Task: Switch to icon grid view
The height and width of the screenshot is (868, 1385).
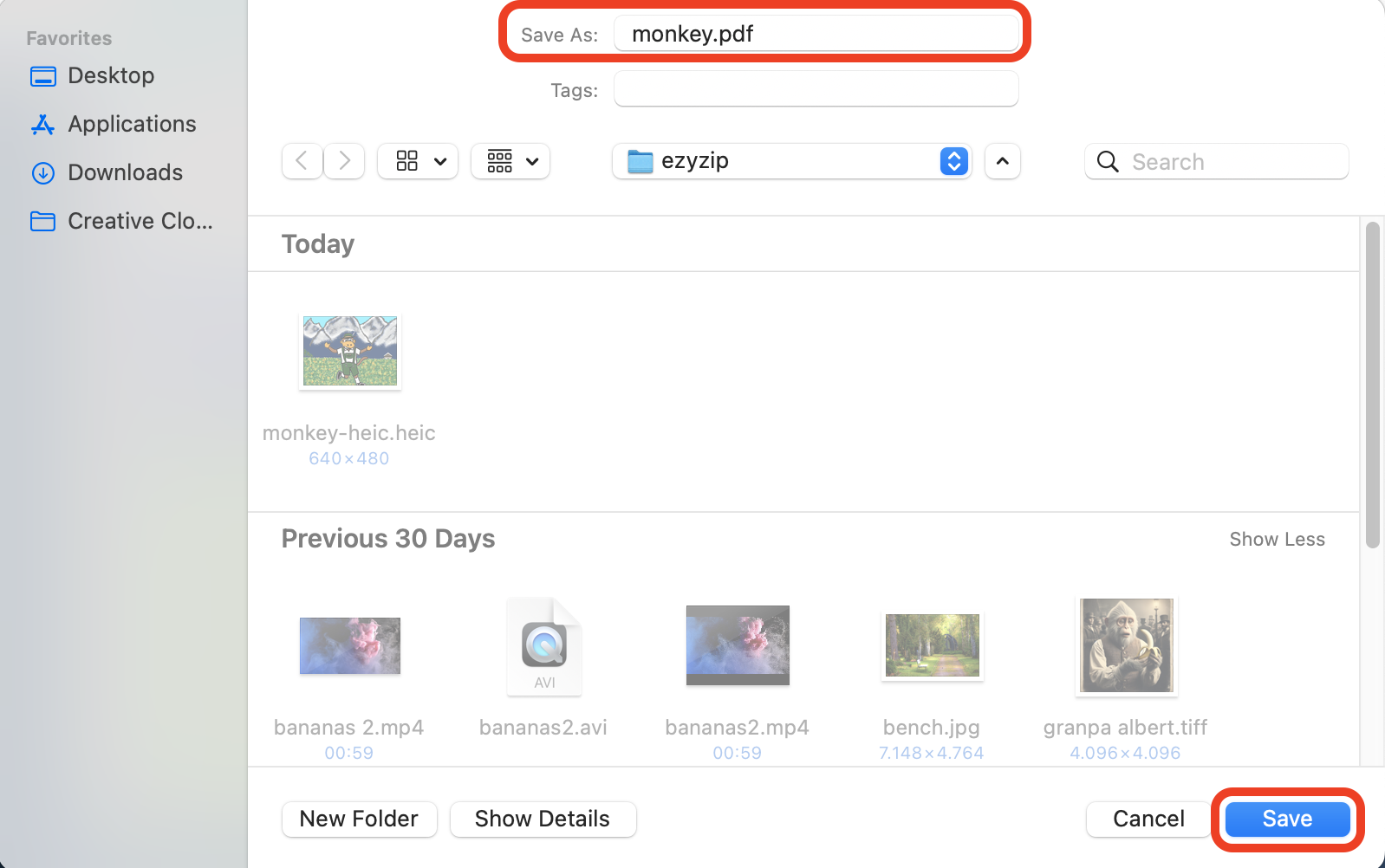Action: pos(407,161)
